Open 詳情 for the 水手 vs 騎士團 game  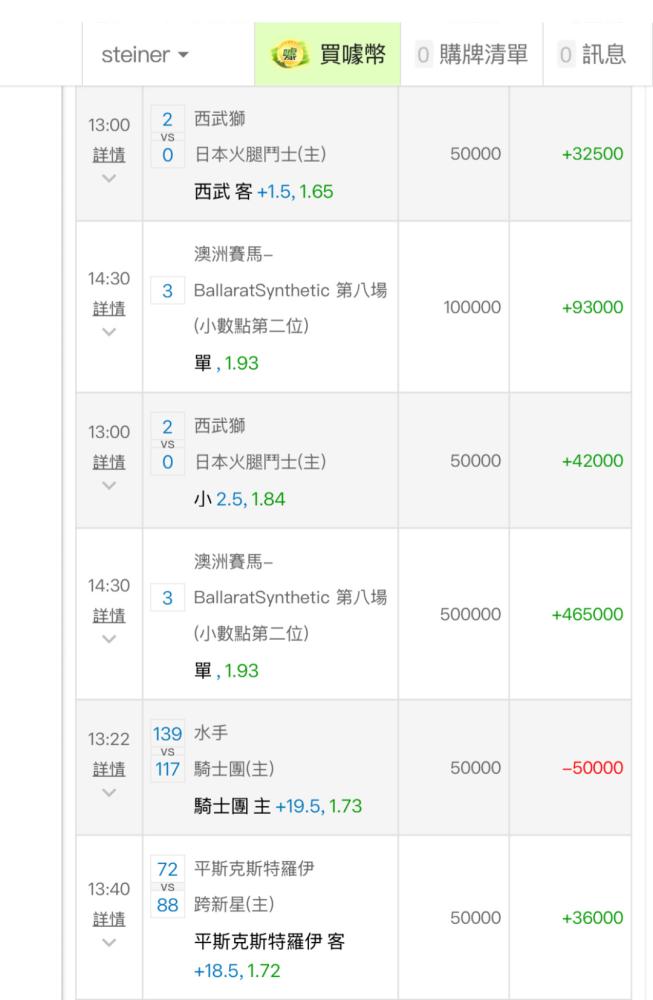[109, 768]
